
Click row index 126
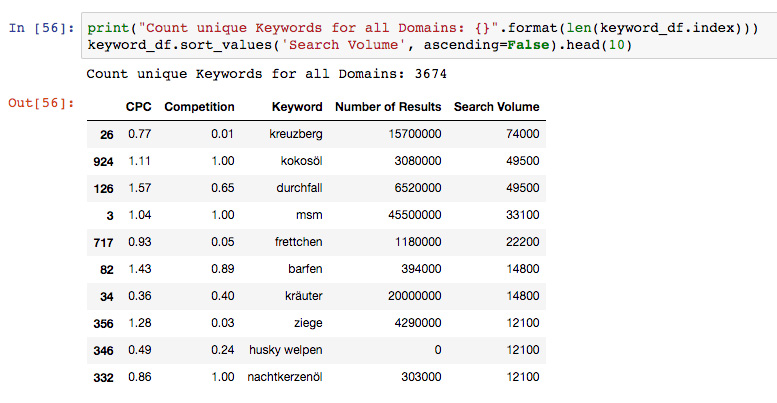(x=103, y=189)
